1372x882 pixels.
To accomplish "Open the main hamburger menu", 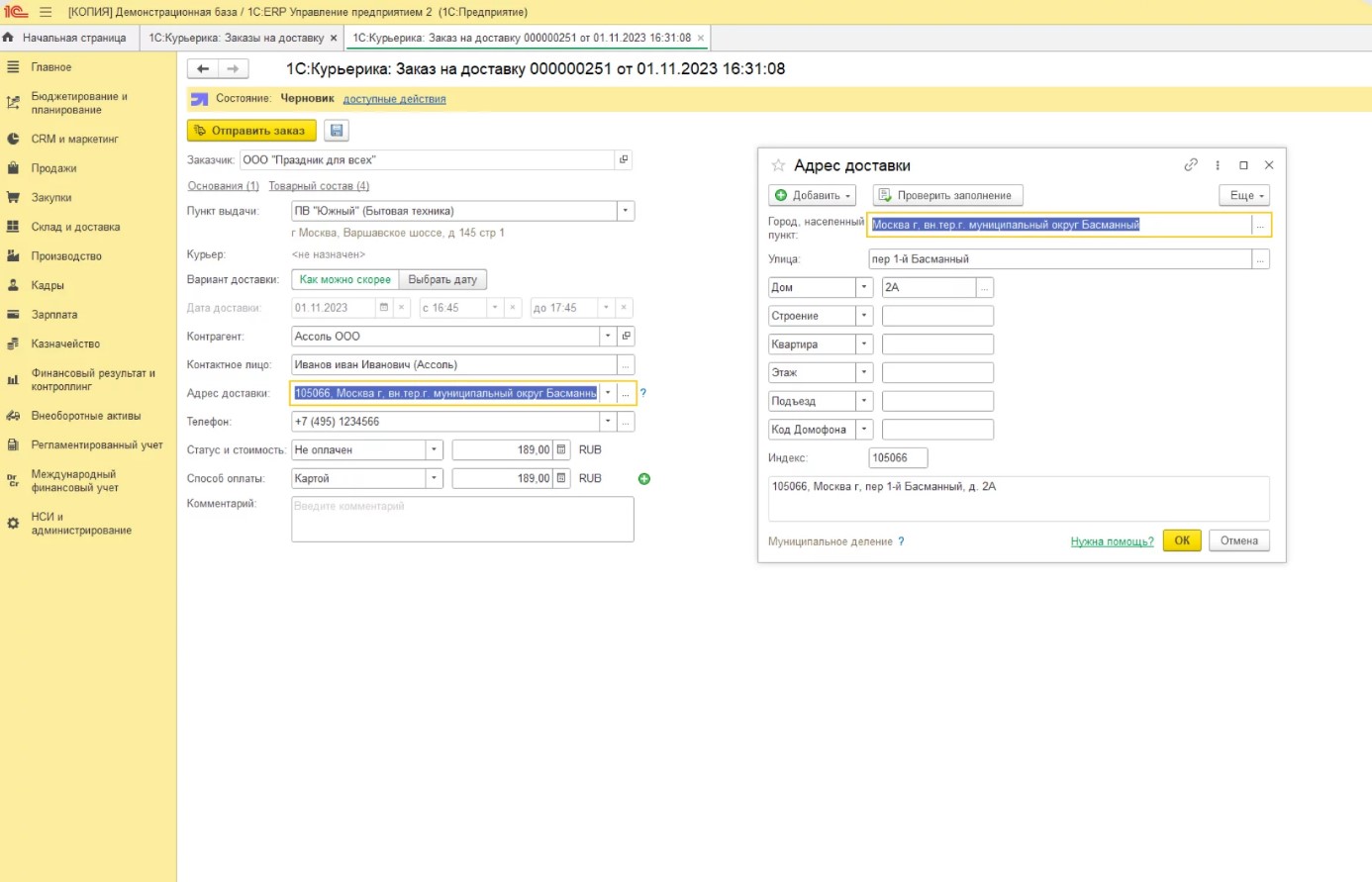I will pyautogui.click(x=46, y=12).
